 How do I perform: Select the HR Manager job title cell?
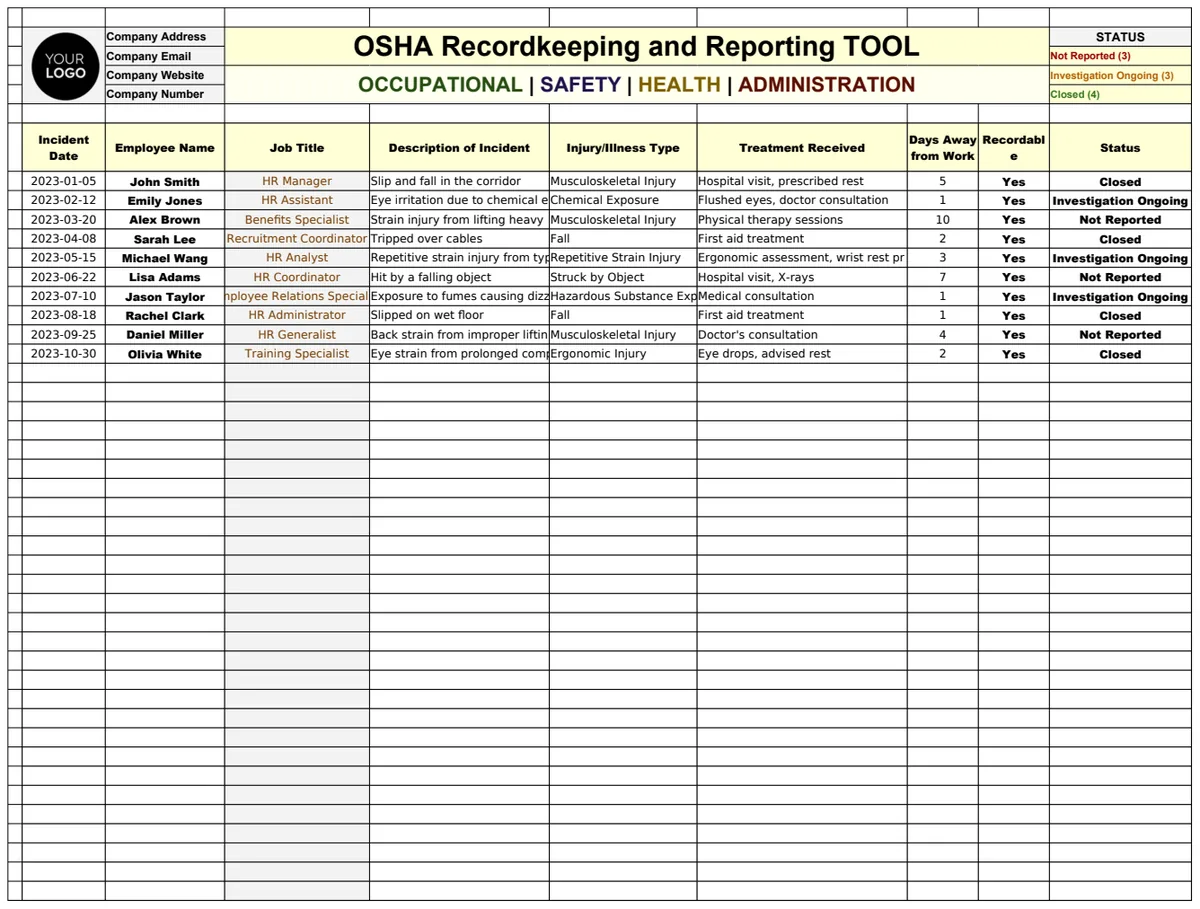(x=297, y=182)
